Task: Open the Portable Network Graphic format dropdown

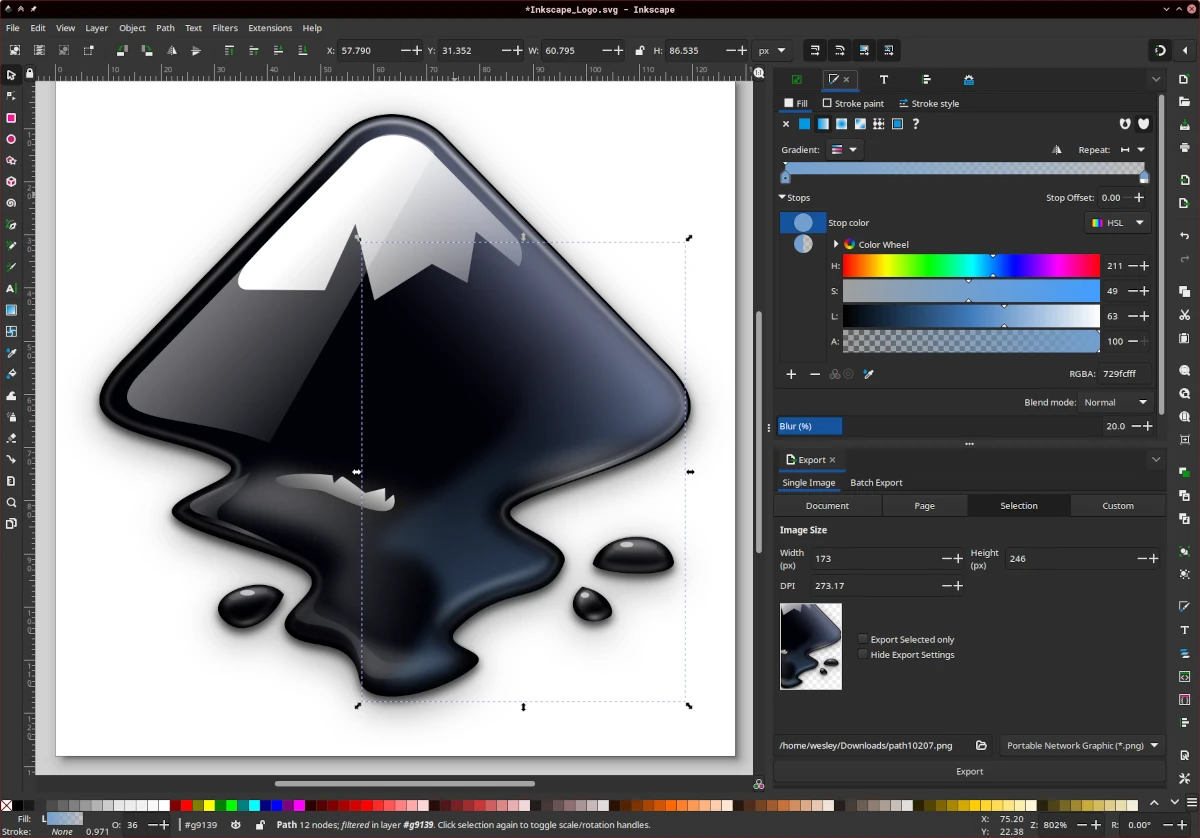Action: coord(1083,745)
